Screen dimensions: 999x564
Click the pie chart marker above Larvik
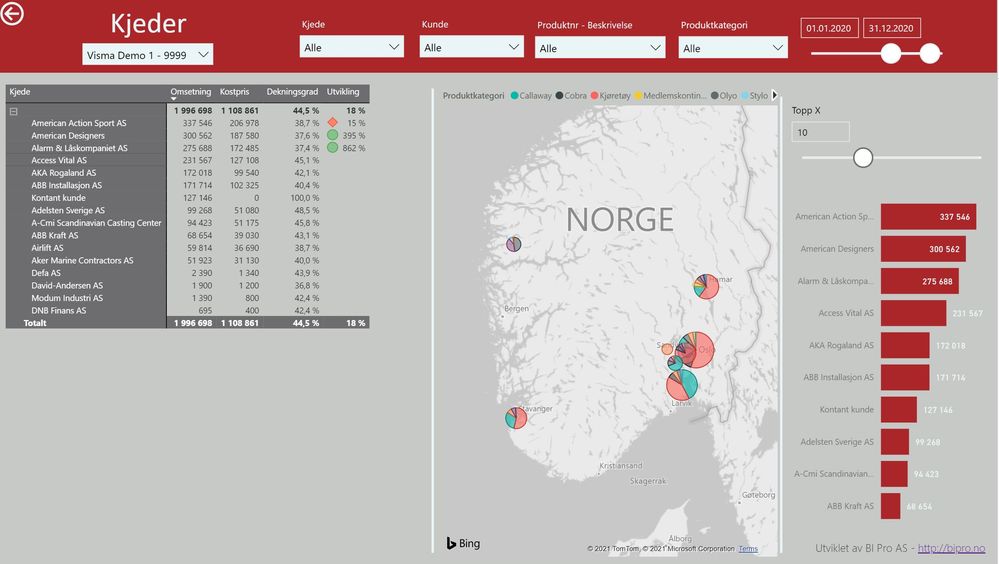coord(682,384)
